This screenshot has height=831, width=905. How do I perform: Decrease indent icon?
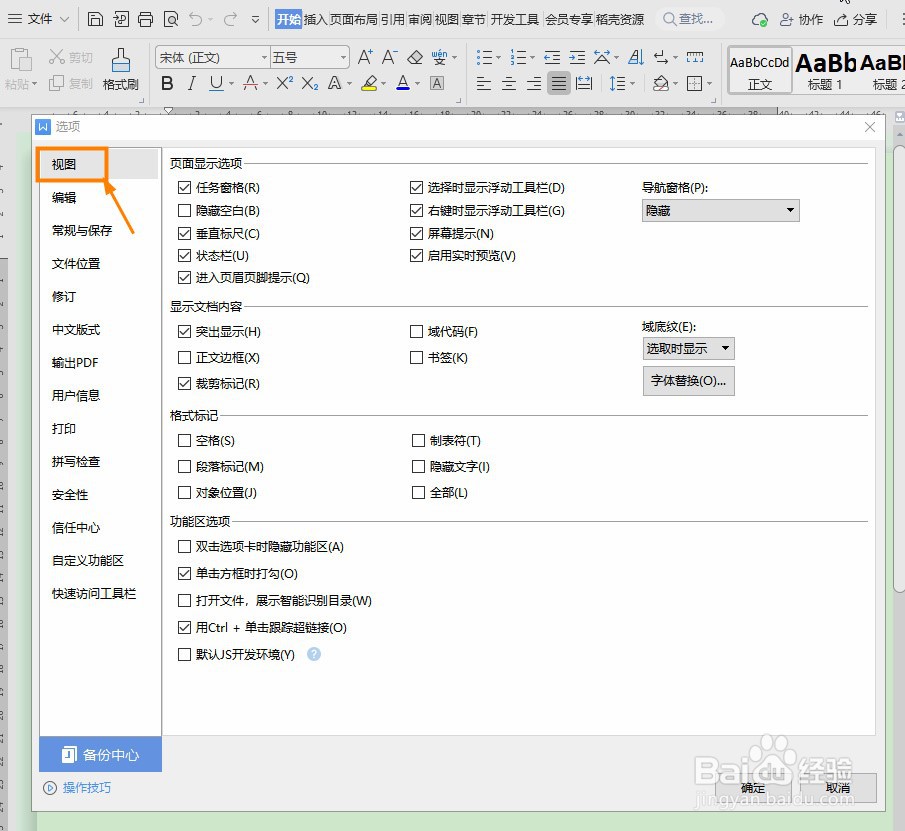click(552, 57)
